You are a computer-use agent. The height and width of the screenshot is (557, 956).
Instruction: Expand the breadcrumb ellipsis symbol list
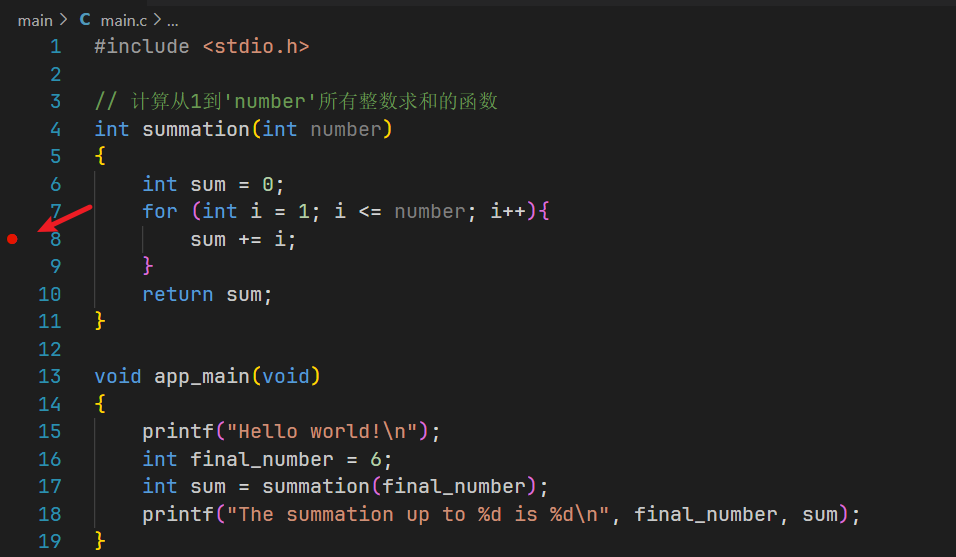click(172, 20)
